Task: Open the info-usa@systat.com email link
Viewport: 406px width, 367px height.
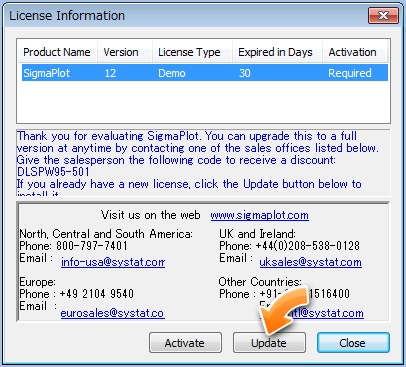Action: pyautogui.click(x=113, y=262)
